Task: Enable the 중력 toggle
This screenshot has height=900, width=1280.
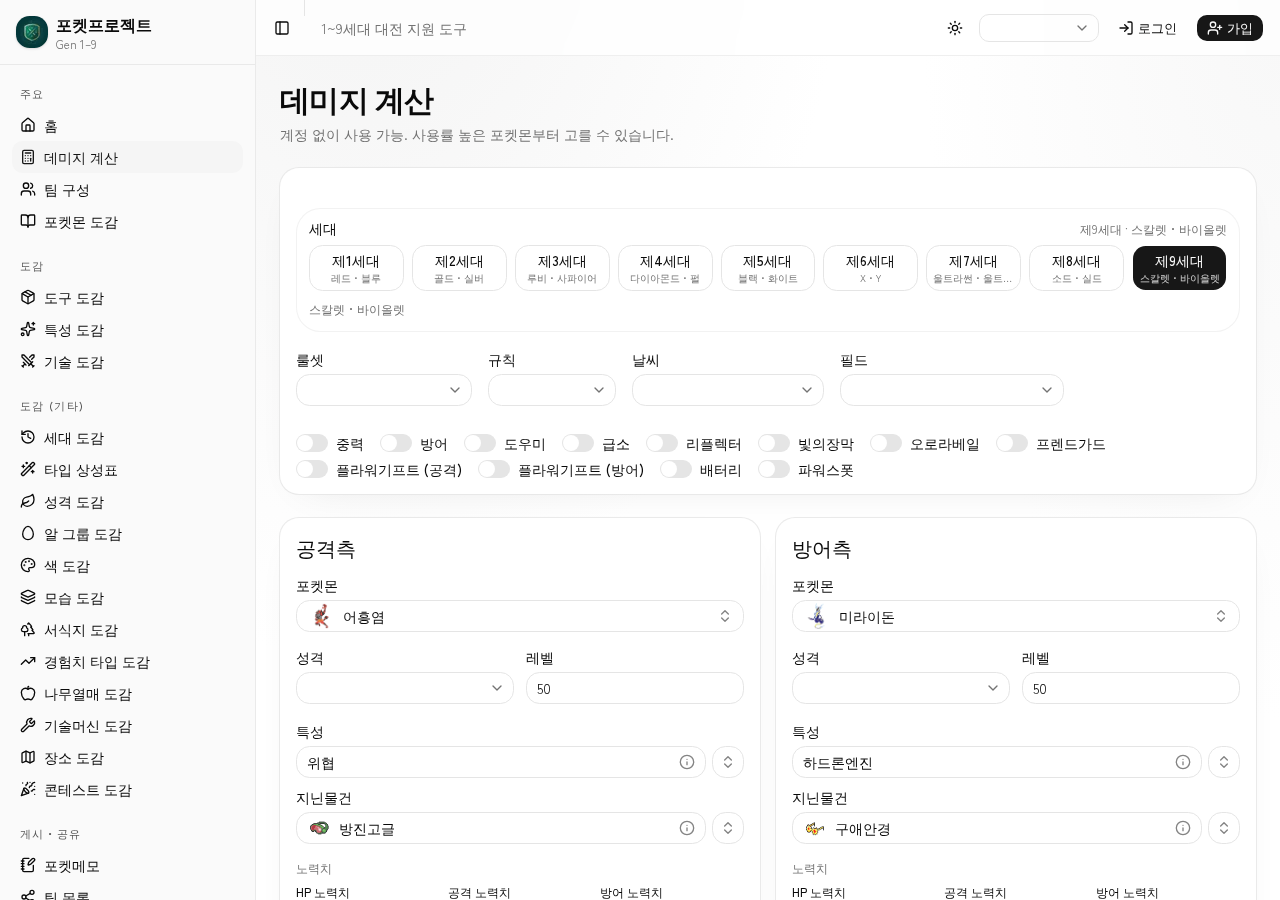Action: 312,443
